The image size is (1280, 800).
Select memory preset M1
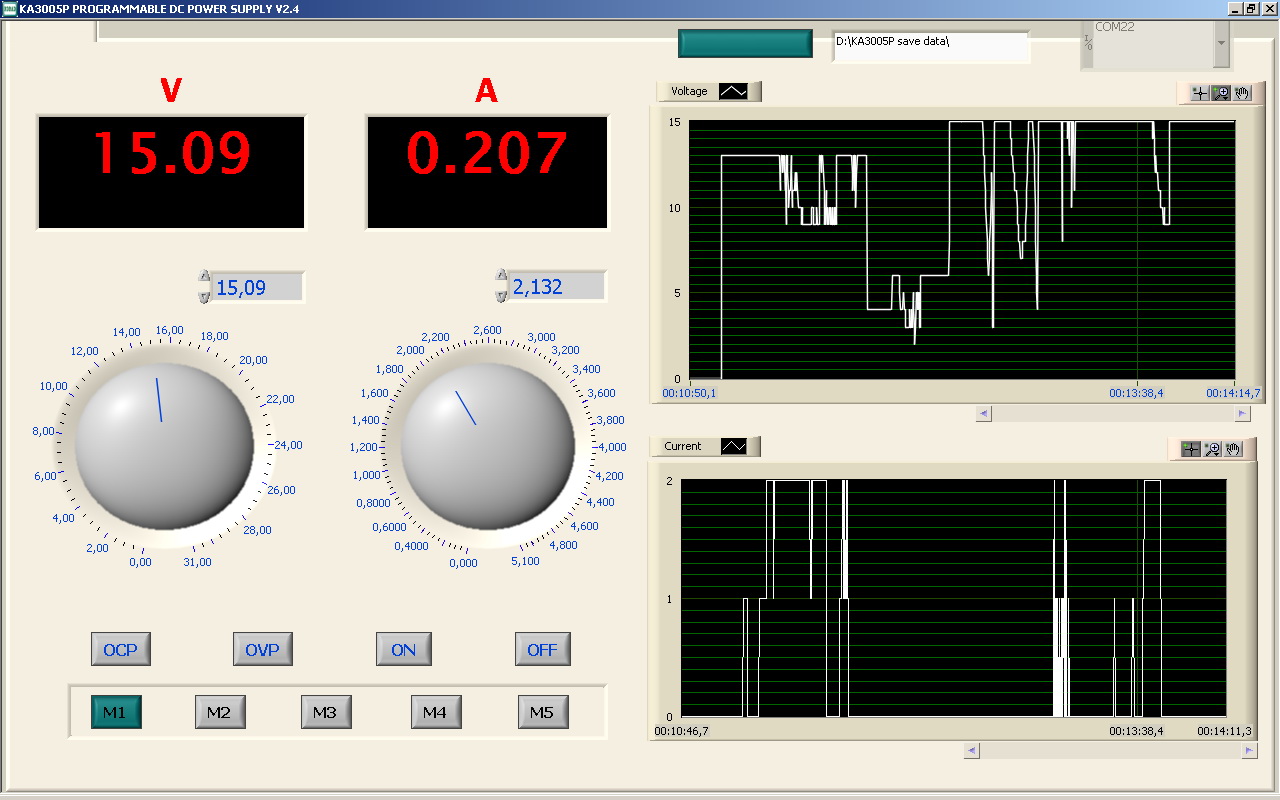(x=116, y=712)
